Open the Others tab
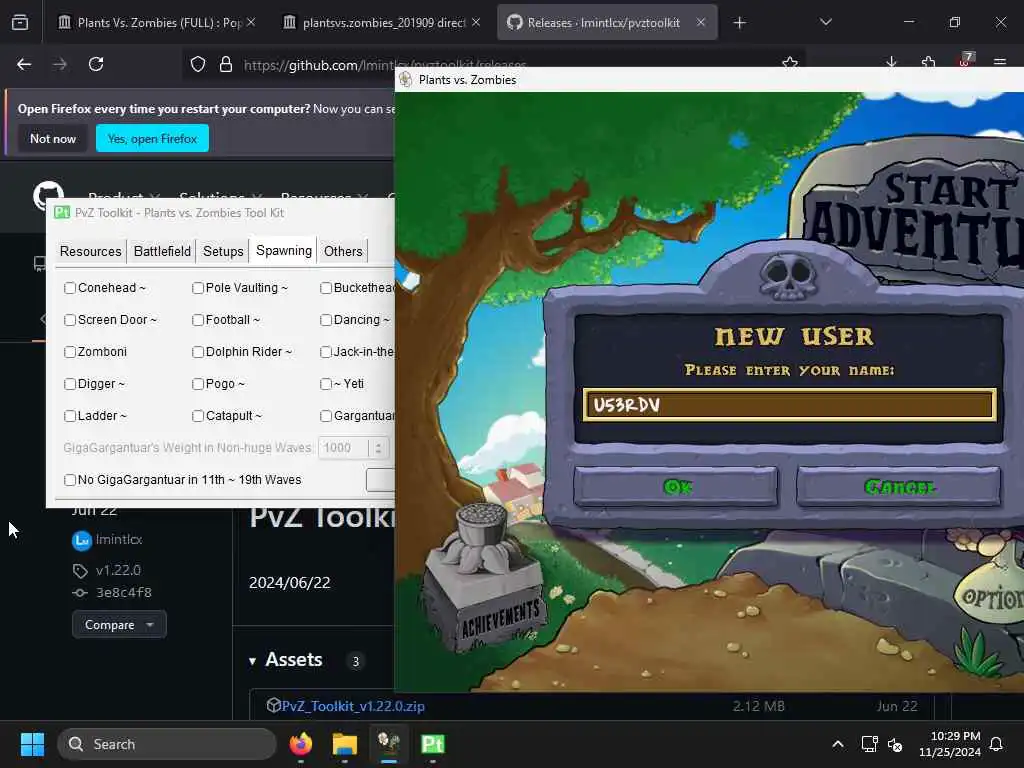This screenshot has width=1024, height=768. (343, 251)
